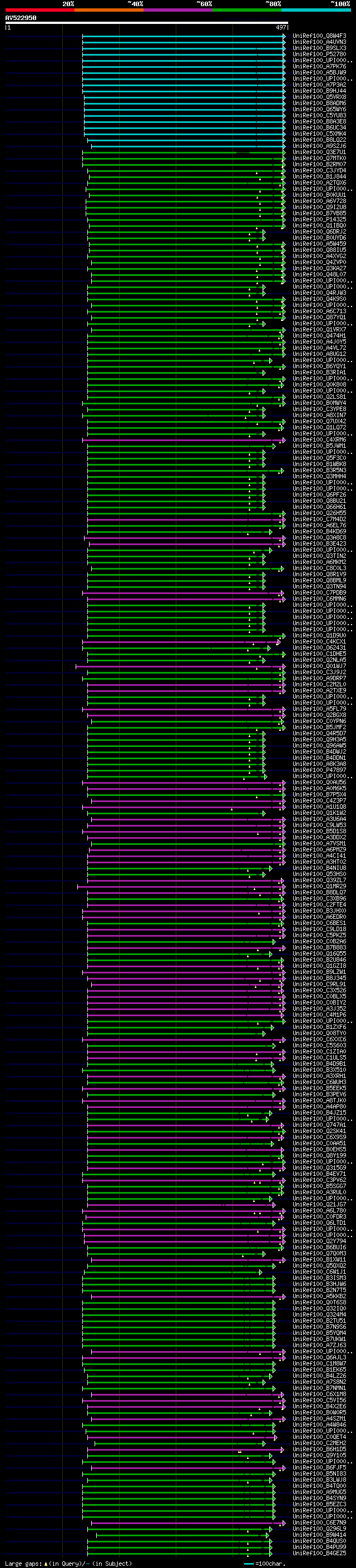The width and height of the screenshot is (356, 1568).
Task: Select hit label UniRef100_Q2LS81
Action: (319, 397)
